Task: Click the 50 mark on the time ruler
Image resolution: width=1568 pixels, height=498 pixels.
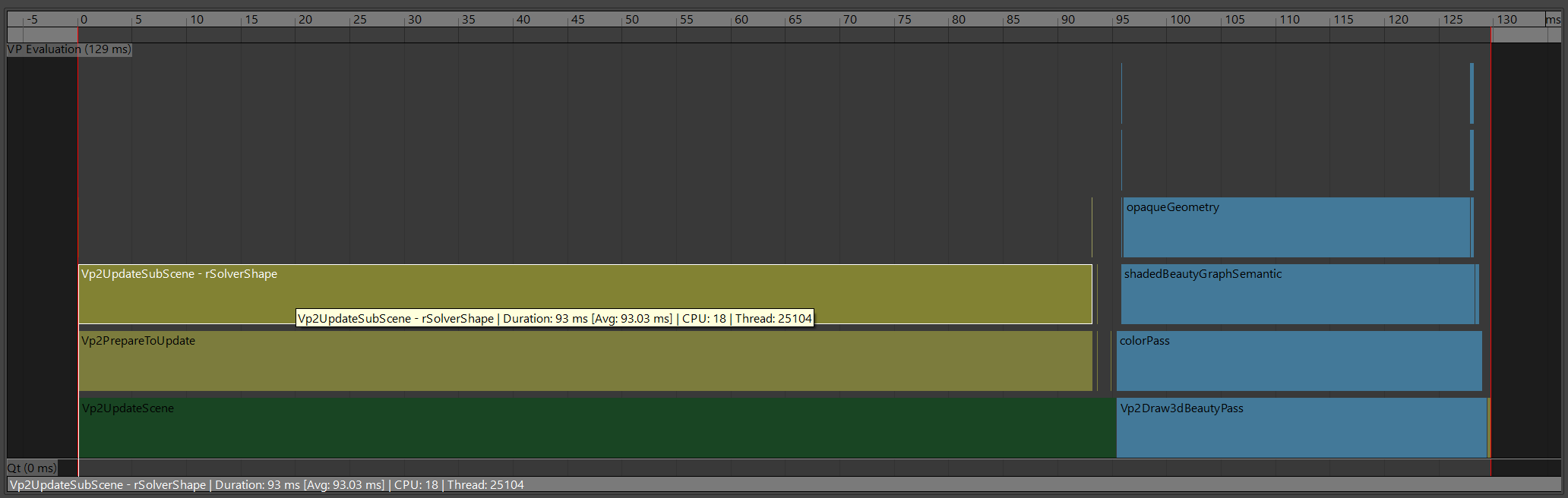Action: [631, 20]
